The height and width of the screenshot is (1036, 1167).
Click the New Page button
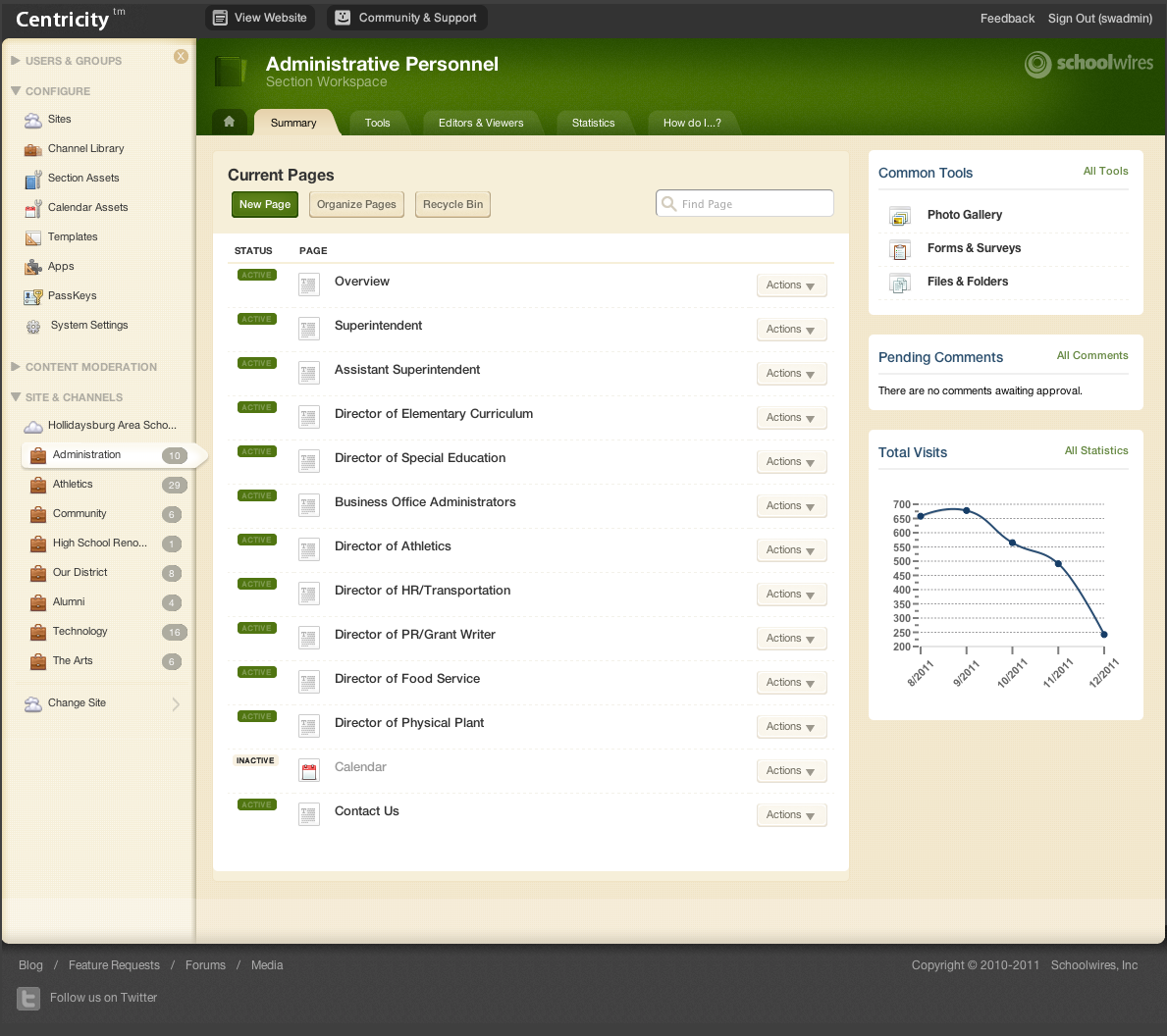coord(265,204)
